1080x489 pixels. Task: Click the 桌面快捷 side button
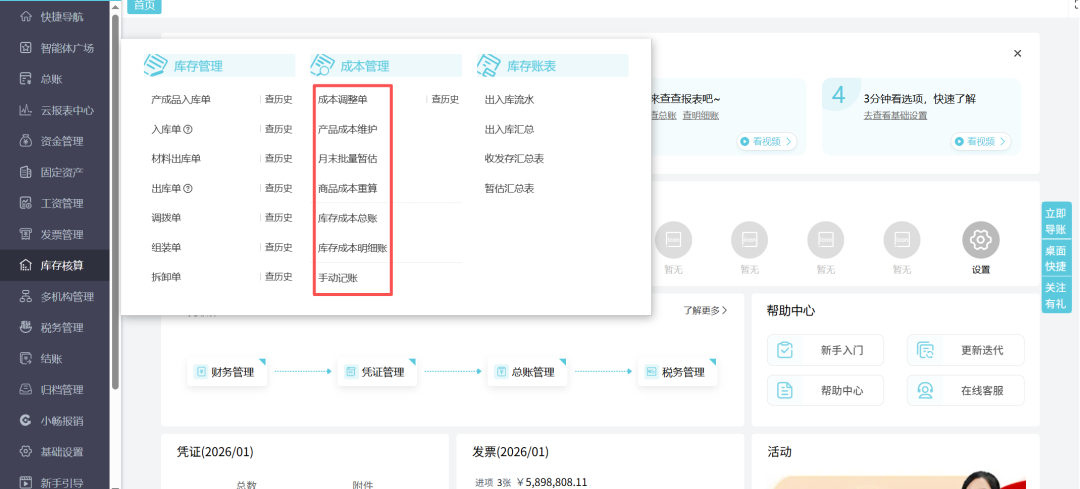[1055, 258]
